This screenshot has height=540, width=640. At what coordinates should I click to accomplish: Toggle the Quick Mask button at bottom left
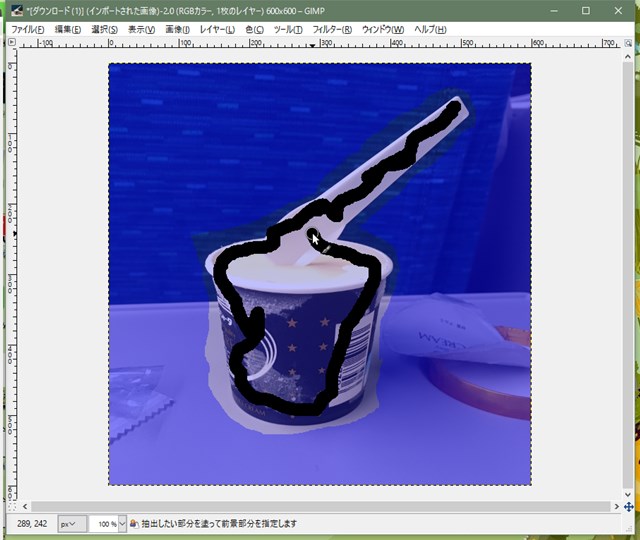pos(12,507)
